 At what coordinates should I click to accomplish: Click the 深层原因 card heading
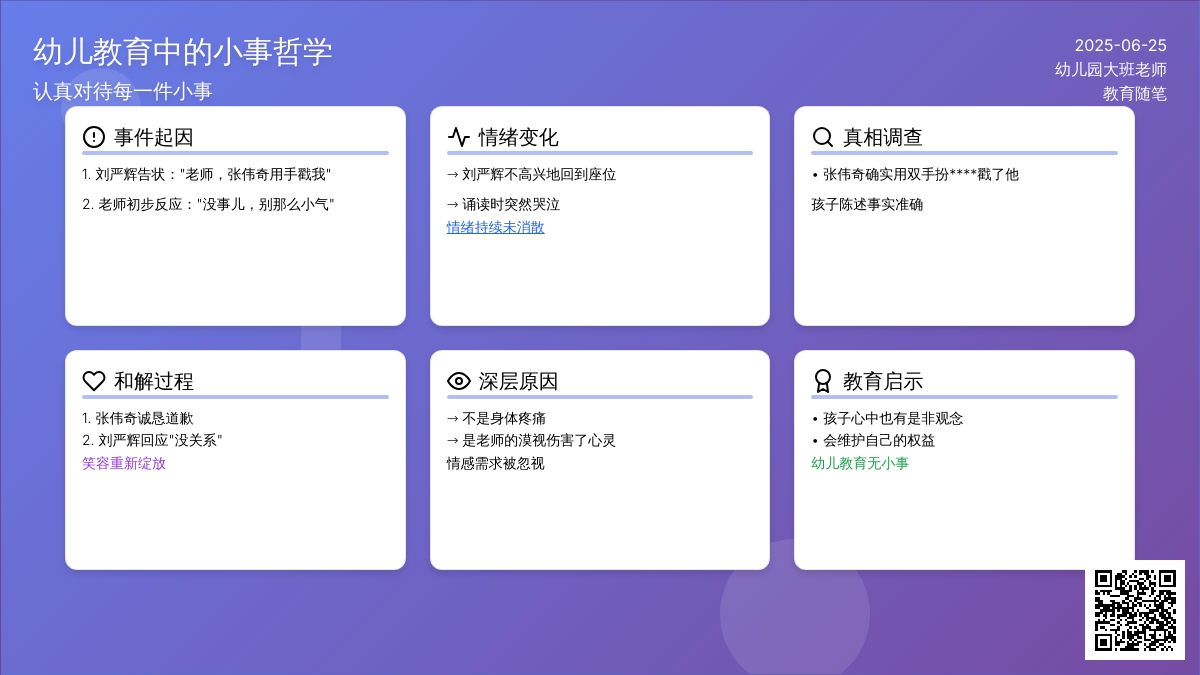point(518,381)
